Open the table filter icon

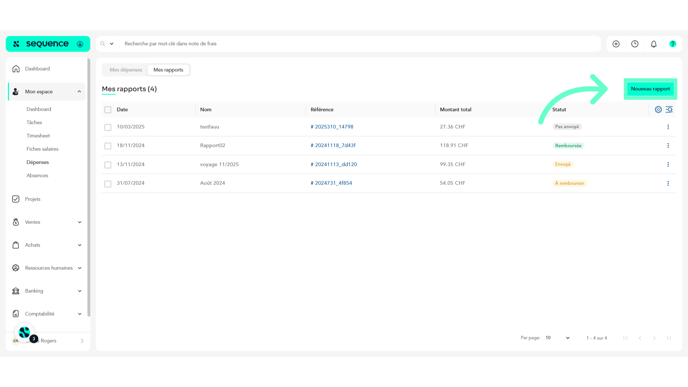pyautogui.click(x=669, y=110)
